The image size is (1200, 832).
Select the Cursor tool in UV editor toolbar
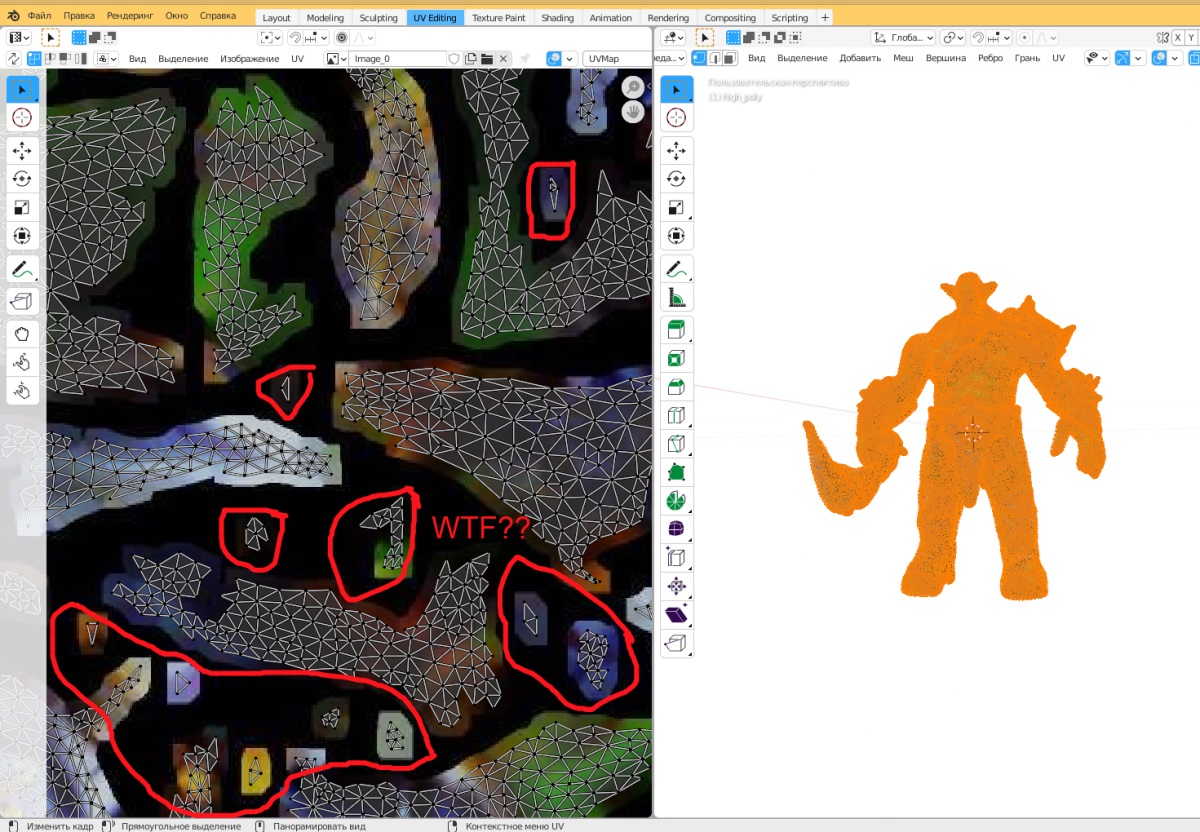22,118
